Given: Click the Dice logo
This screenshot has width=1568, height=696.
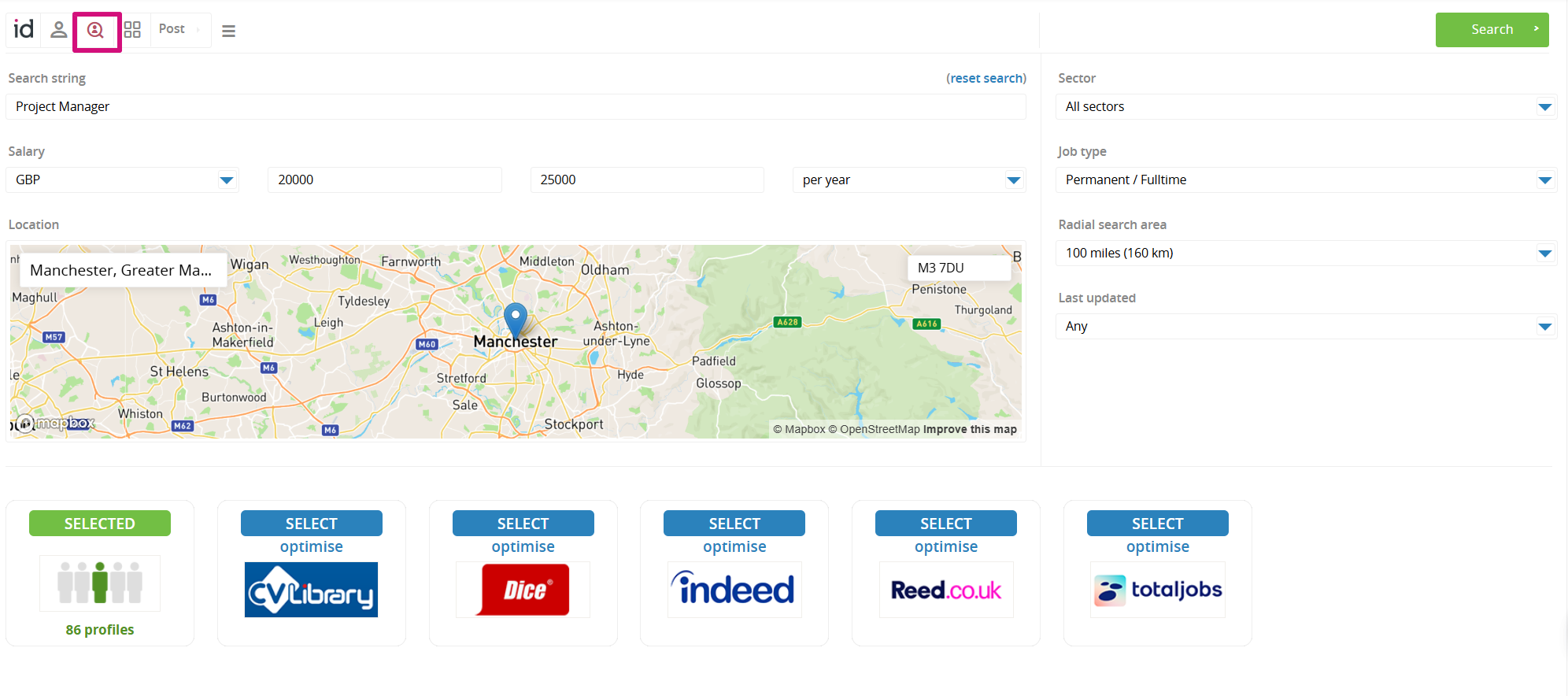Looking at the screenshot, I should [523, 590].
